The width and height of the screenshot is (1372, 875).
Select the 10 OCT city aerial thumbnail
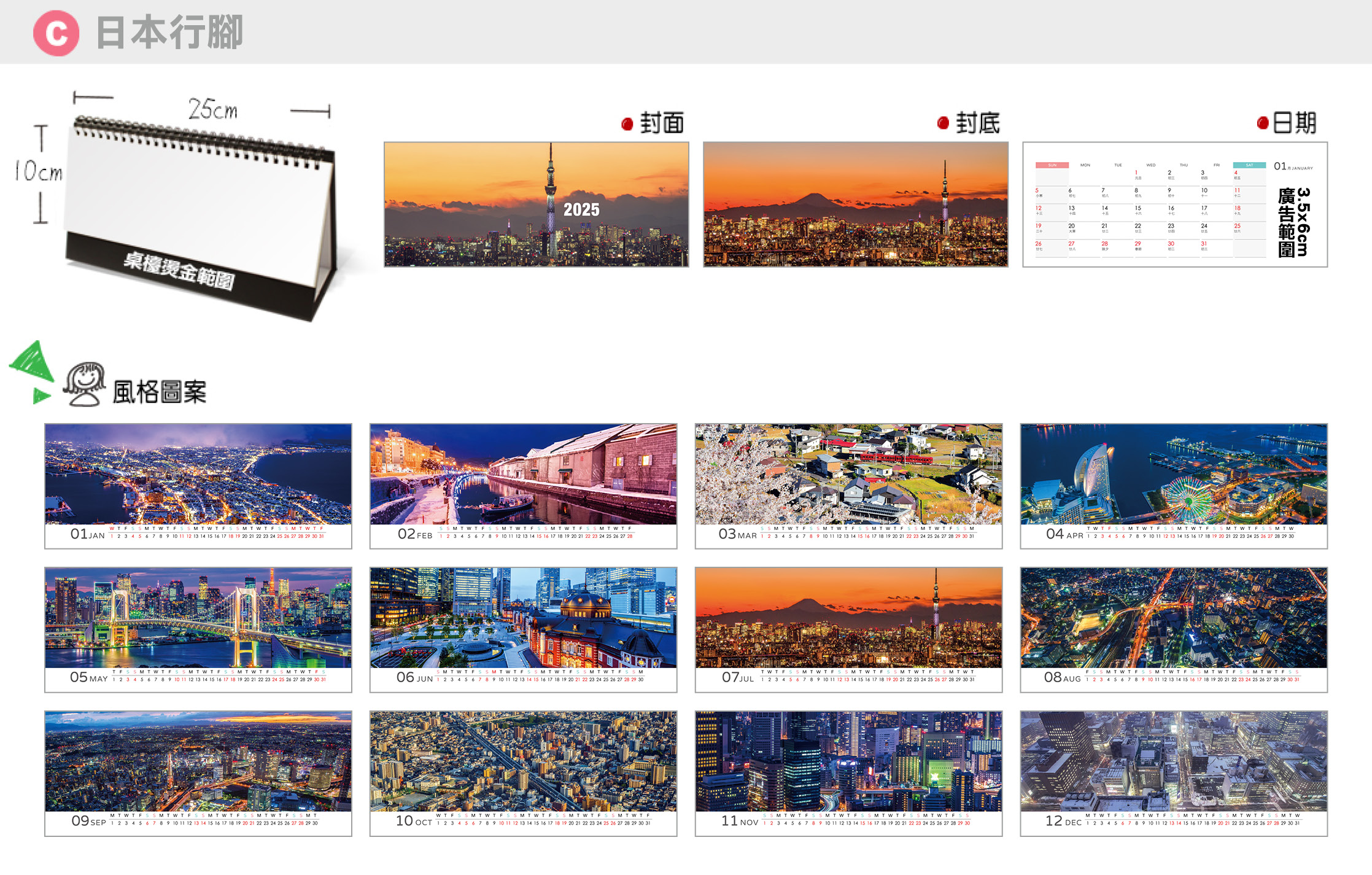pyautogui.click(x=523, y=761)
